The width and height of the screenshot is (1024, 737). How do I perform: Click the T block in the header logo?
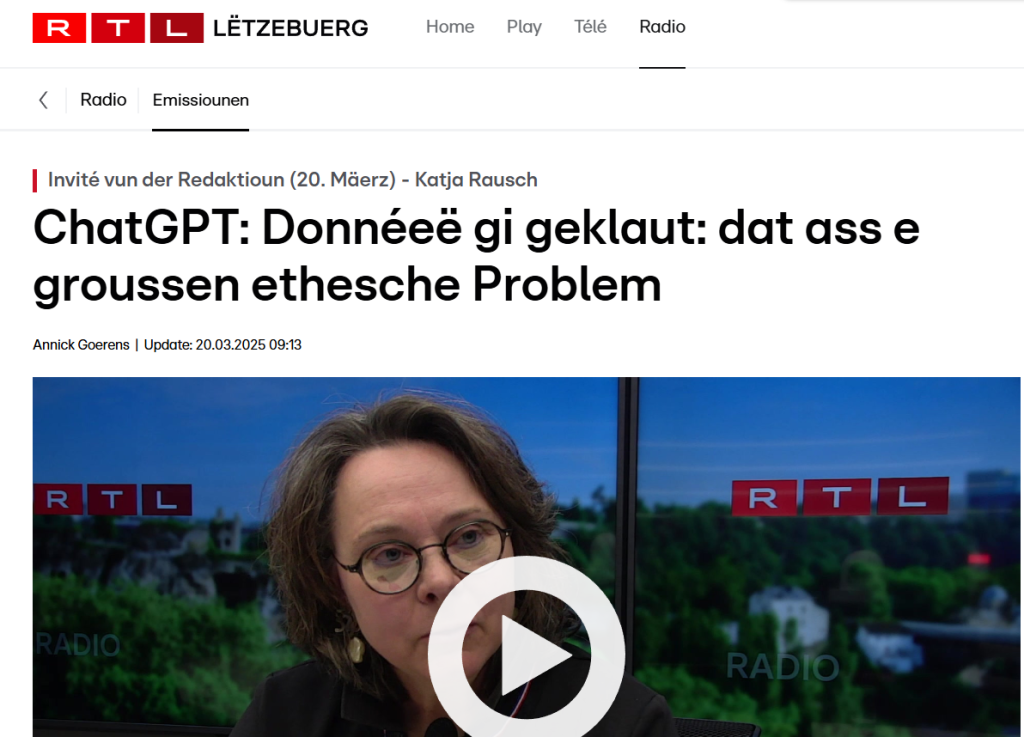coord(118,28)
